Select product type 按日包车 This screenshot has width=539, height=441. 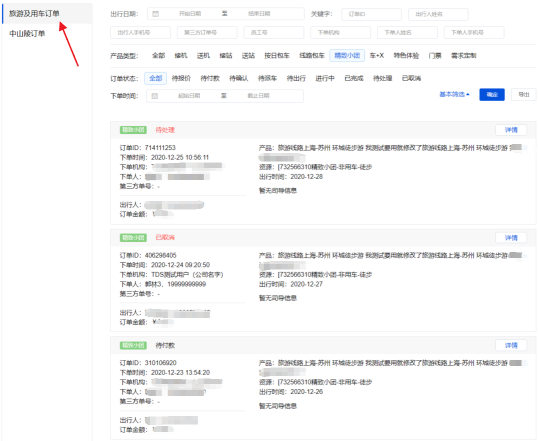click(277, 56)
